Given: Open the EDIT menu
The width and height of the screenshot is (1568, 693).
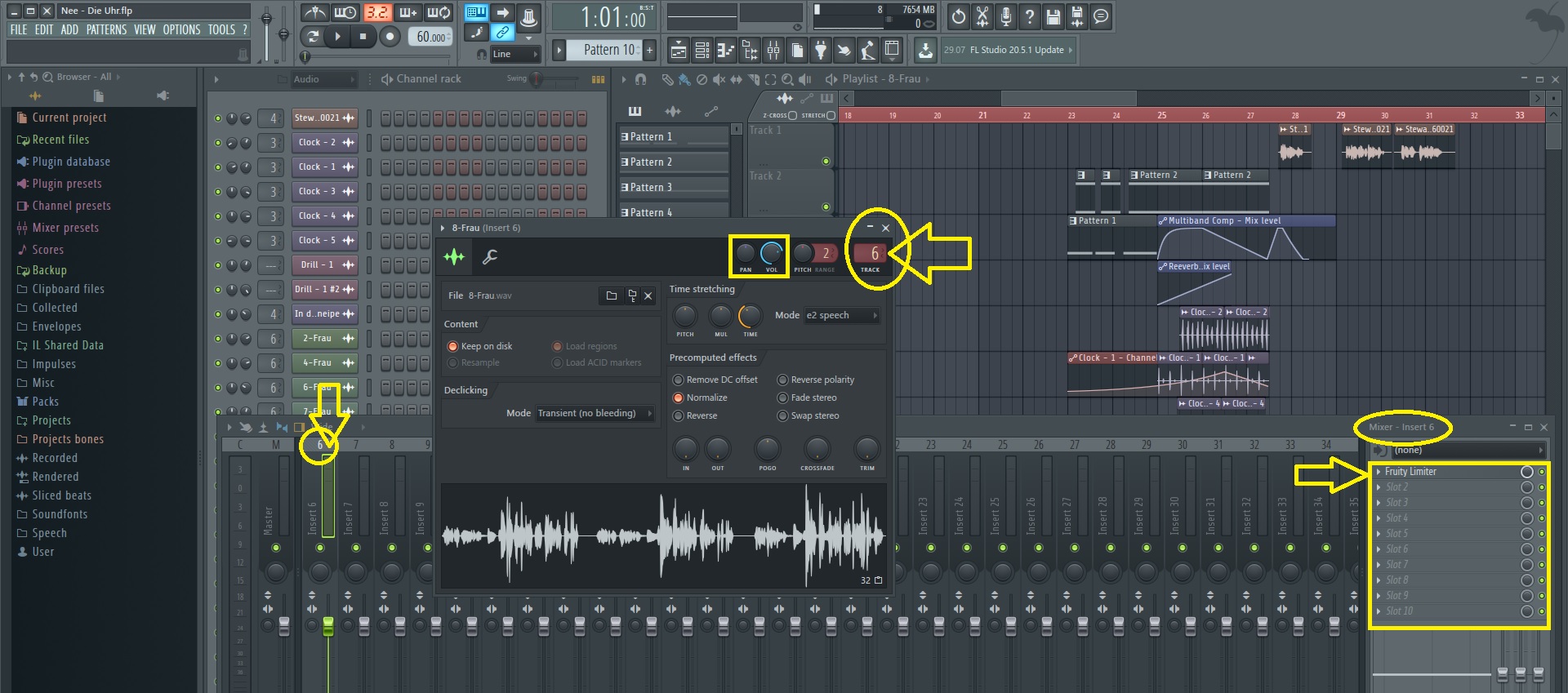Looking at the screenshot, I should tap(43, 29).
